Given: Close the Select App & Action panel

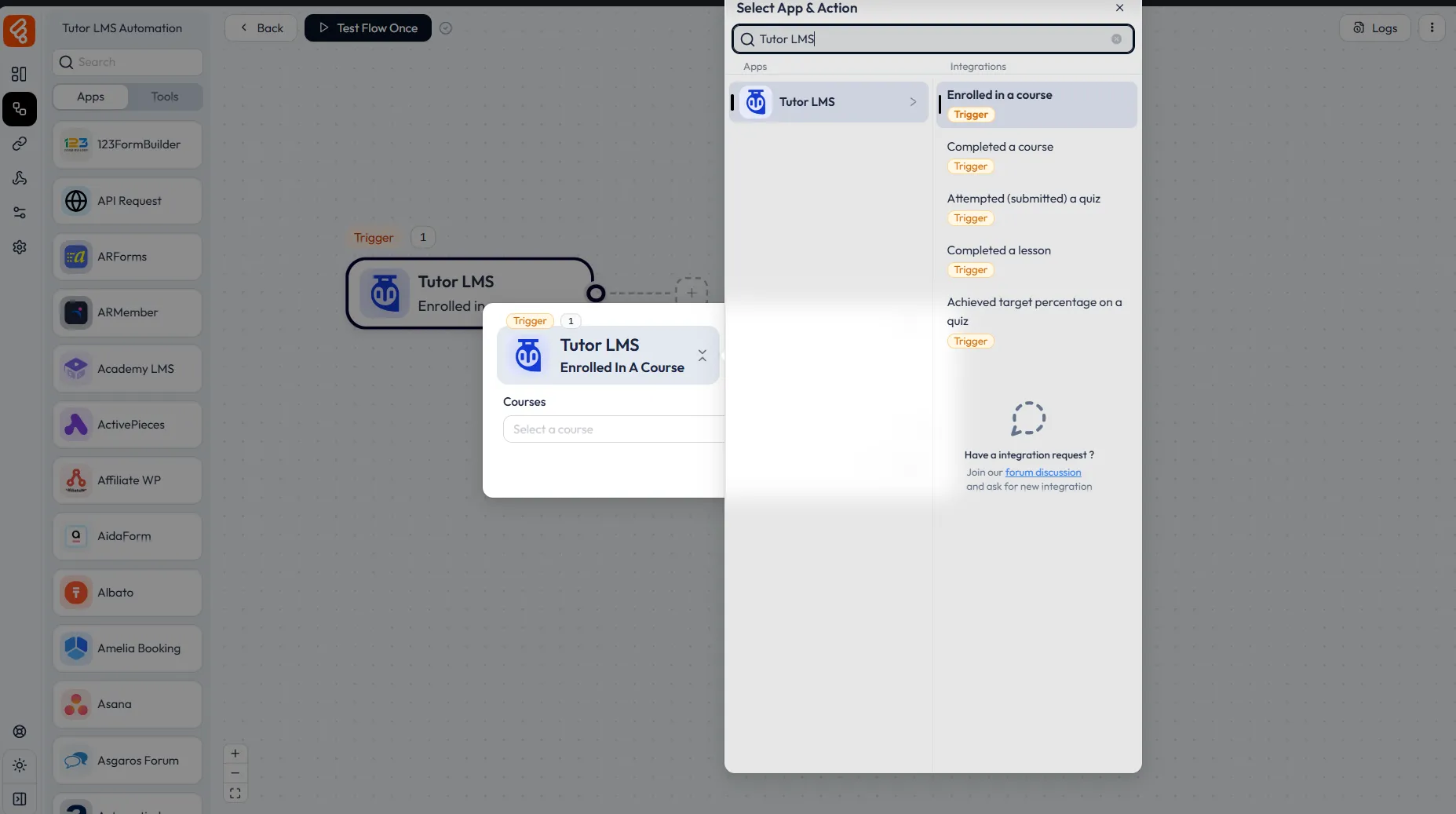Looking at the screenshot, I should pyautogui.click(x=1119, y=8).
